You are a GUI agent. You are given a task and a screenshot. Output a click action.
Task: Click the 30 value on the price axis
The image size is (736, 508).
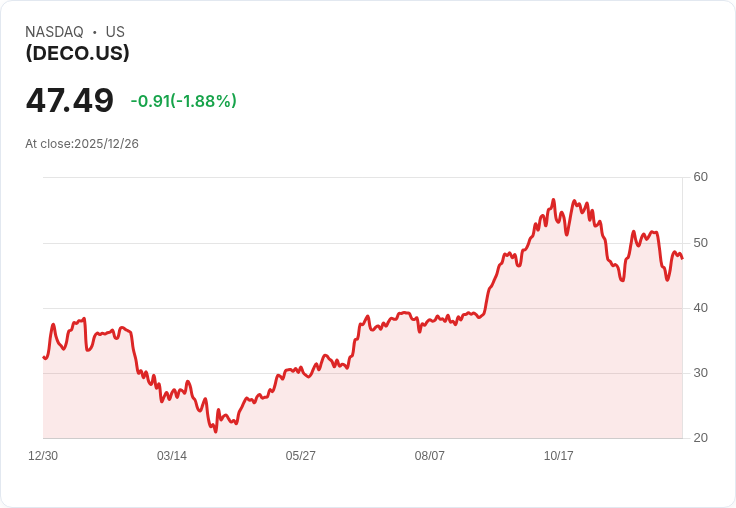(700, 373)
